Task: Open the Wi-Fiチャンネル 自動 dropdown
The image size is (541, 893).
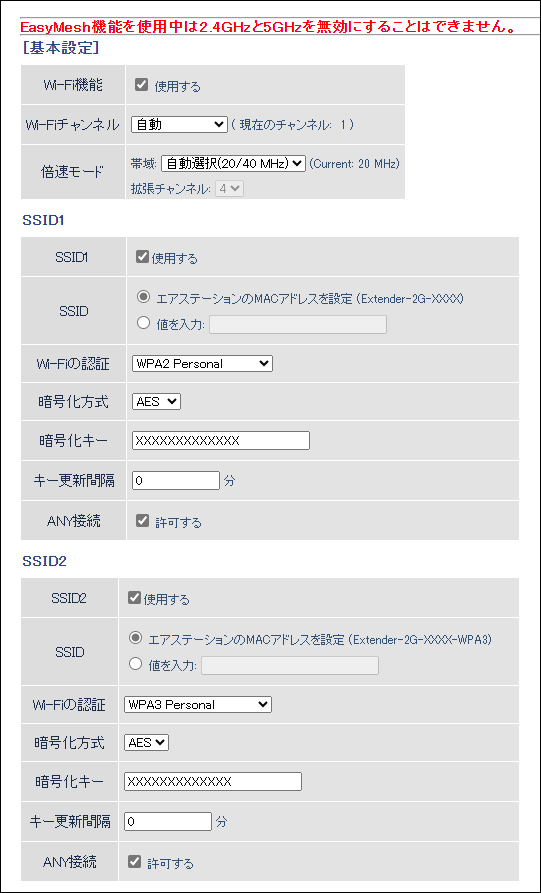Action: coord(179,125)
